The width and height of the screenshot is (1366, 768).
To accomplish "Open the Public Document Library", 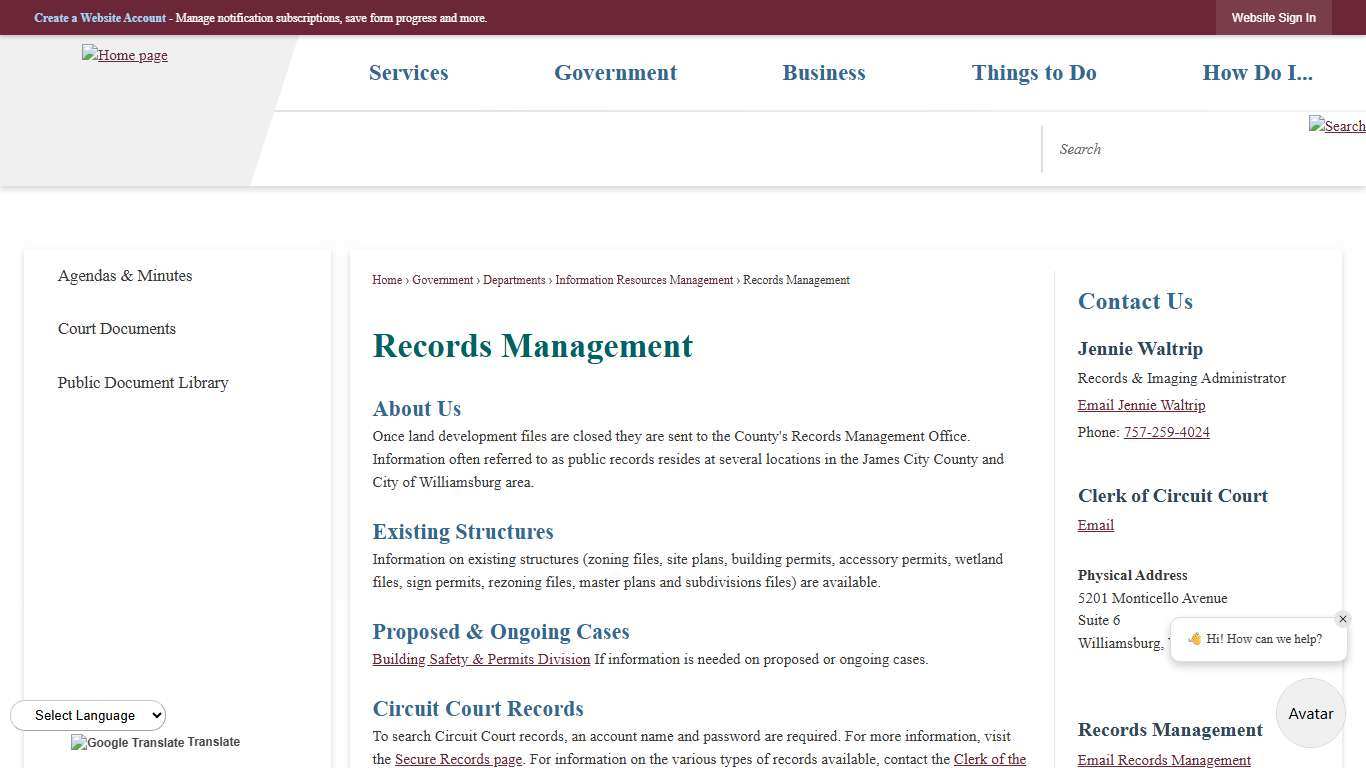I will [x=143, y=383].
